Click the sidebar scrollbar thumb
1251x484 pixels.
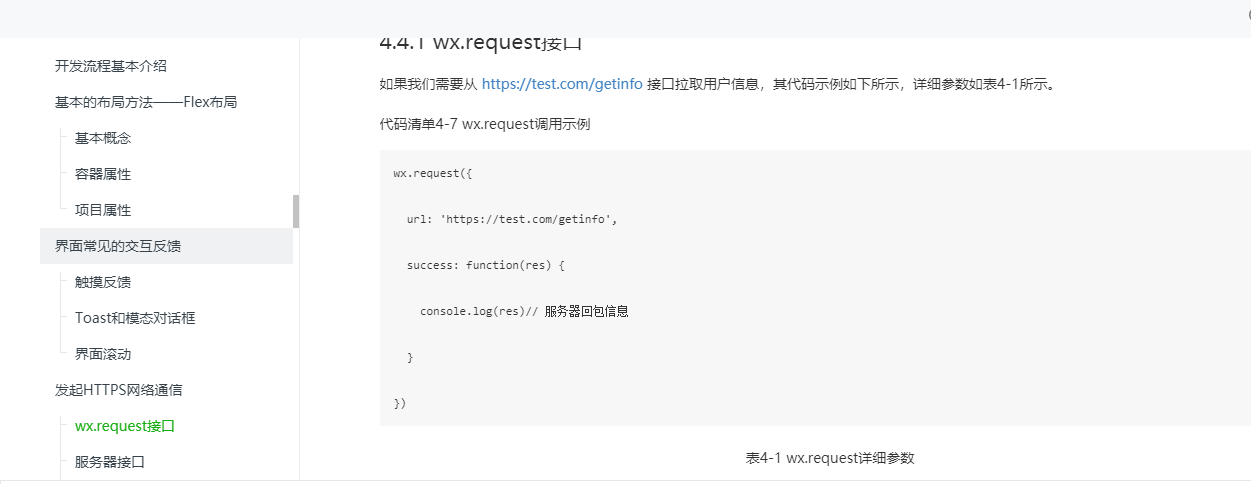(x=296, y=211)
